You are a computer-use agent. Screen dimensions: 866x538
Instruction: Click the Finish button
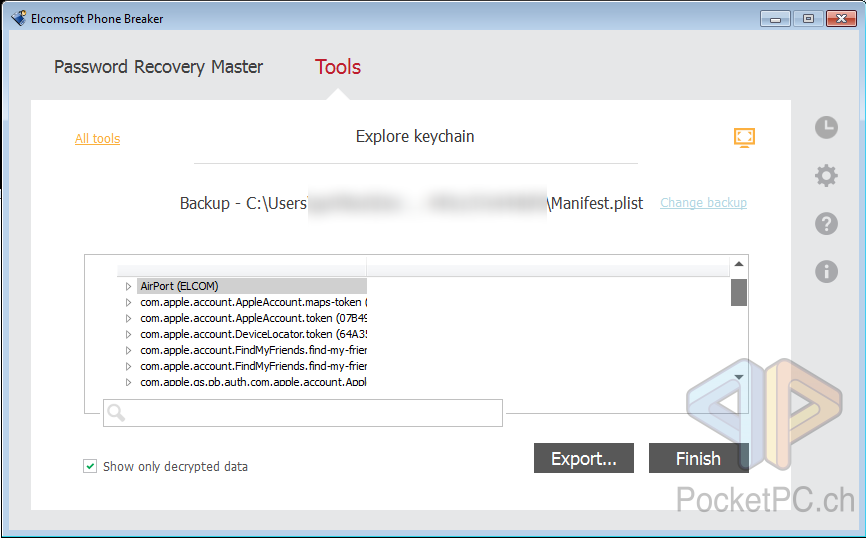point(699,458)
